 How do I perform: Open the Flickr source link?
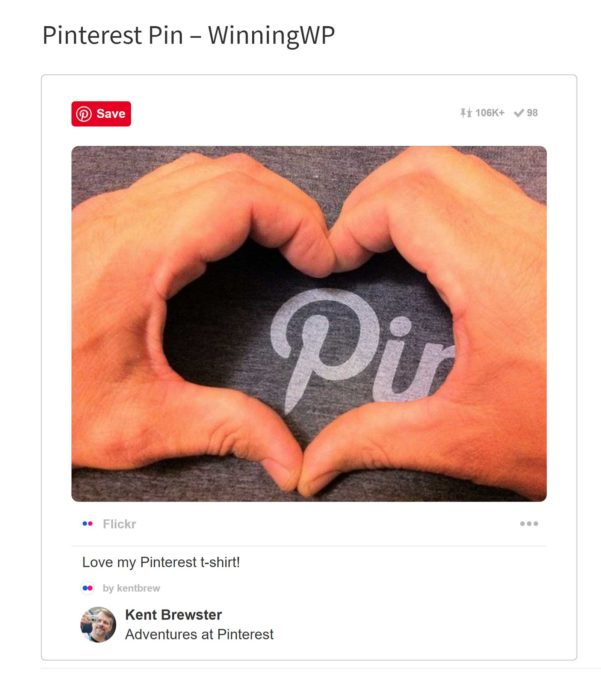tap(119, 524)
